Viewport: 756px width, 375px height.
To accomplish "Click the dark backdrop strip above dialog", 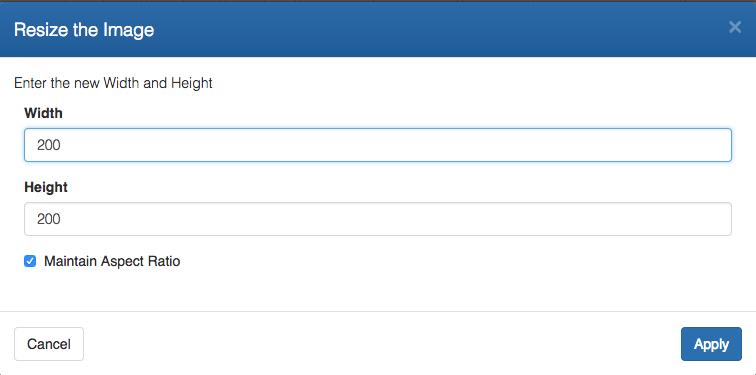I will [378, 1].
